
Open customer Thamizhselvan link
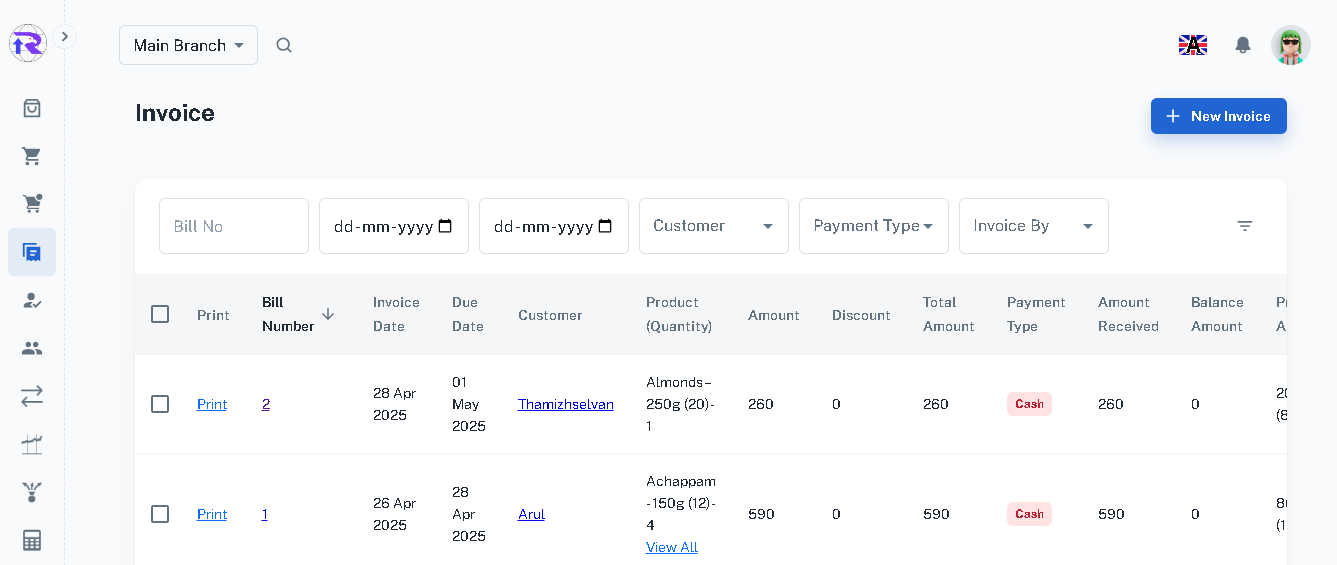point(566,404)
